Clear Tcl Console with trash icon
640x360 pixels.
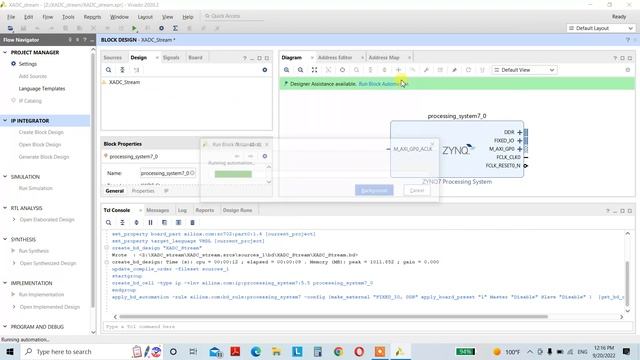pyautogui.click(x=192, y=222)
